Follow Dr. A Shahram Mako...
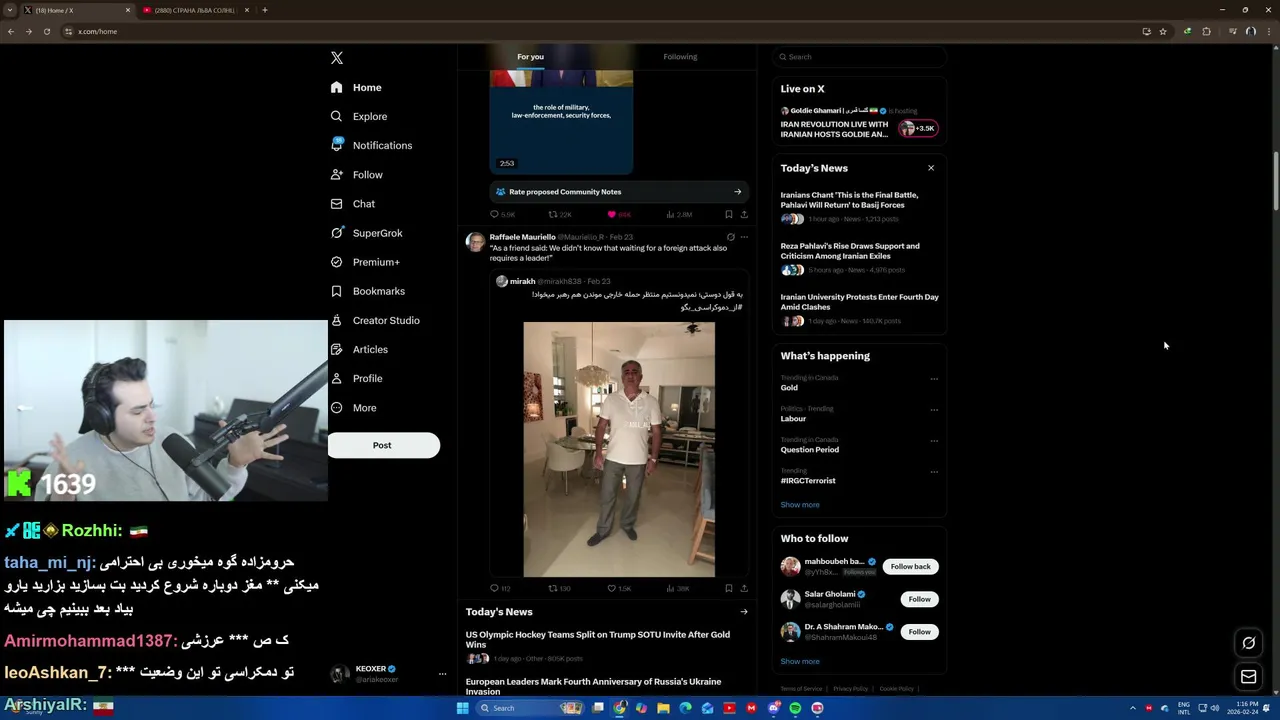 tap(919, 632)
